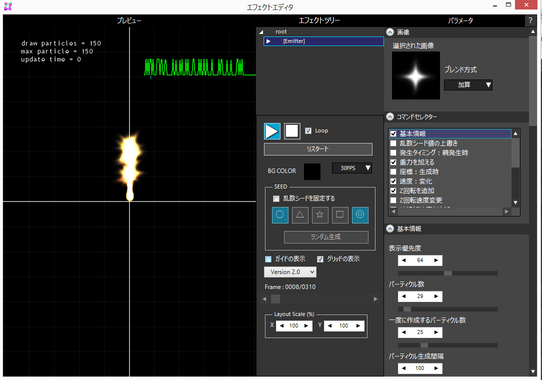542x380 pixels.
Task: Click the 一度に作成するパーティクル数 slider handle
Action: coord(424,345)
